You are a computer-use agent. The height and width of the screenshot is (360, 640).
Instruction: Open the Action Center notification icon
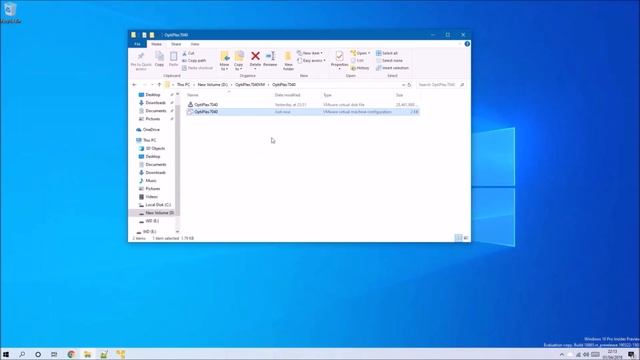coord(631,354)
